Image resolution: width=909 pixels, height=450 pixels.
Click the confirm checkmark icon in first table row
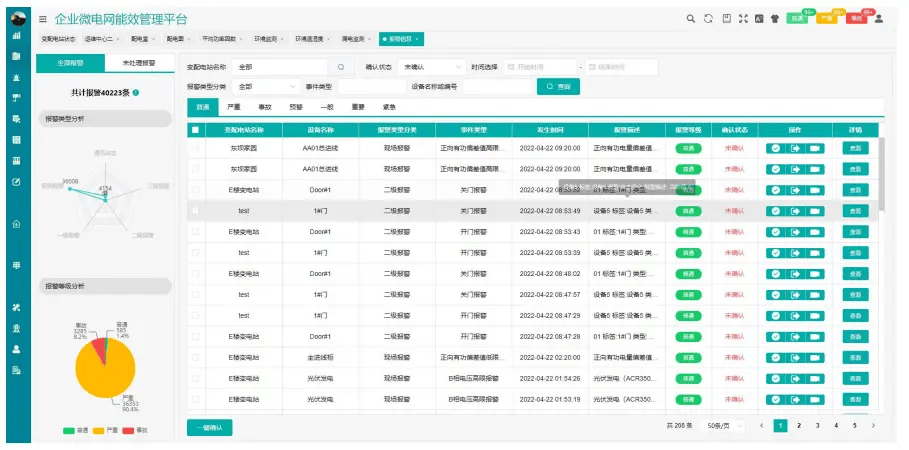pos(775,148)
